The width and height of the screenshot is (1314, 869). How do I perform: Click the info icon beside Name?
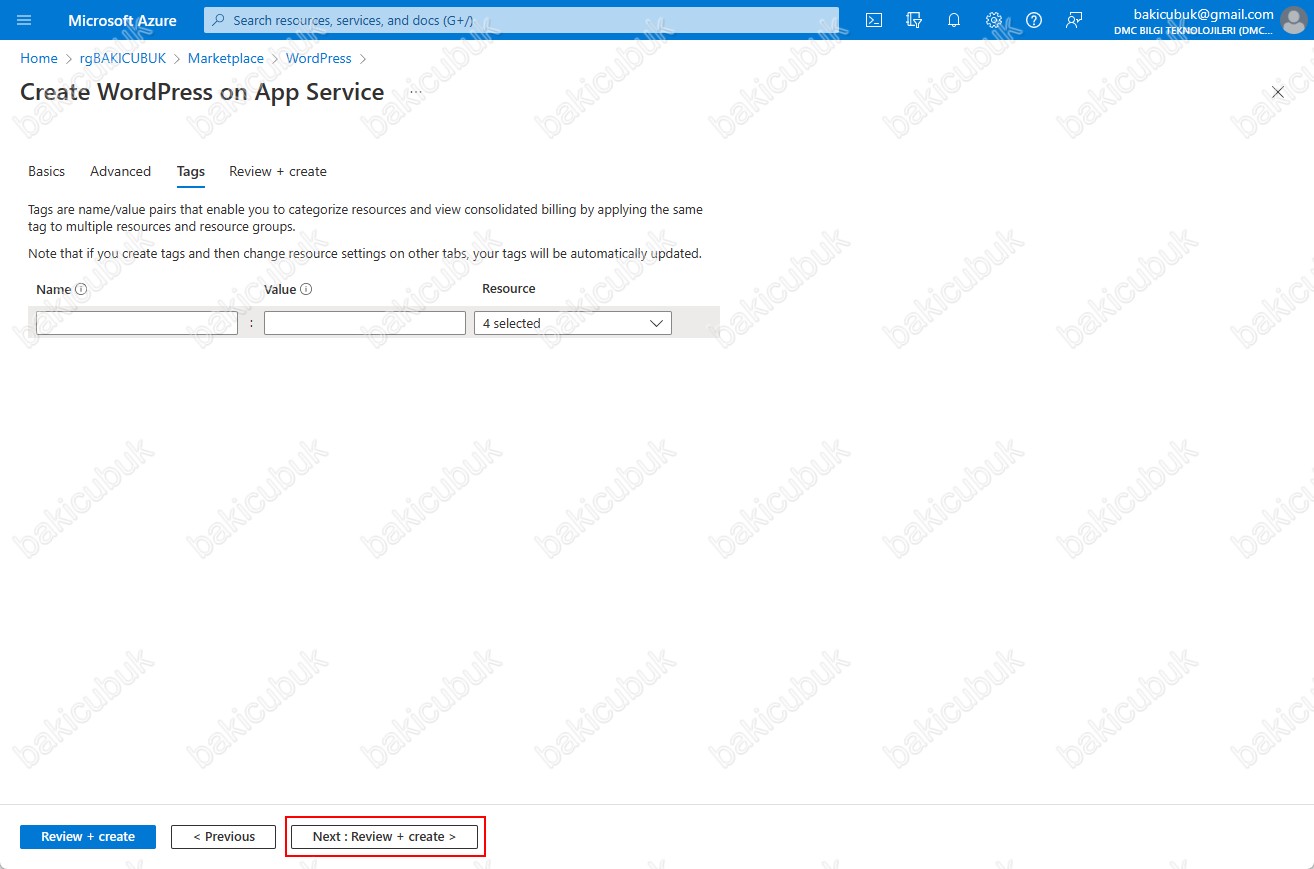point(82,289)
